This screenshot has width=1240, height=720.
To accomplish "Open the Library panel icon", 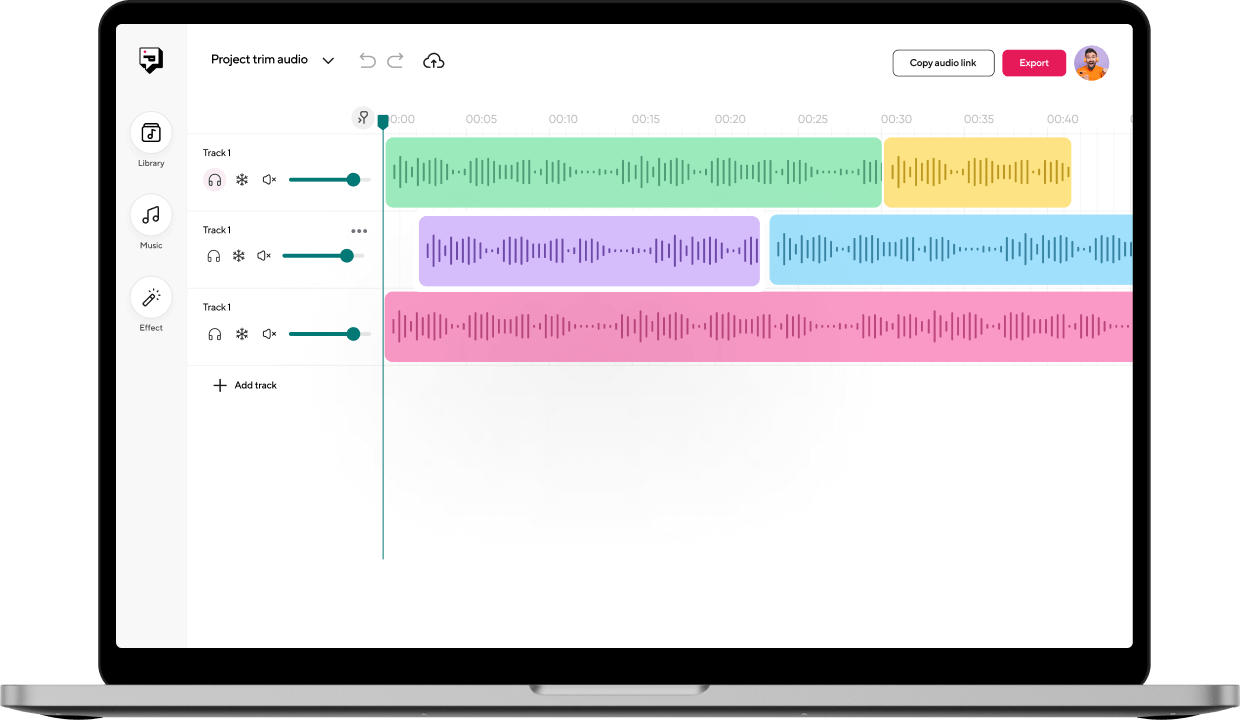I will (151, 133).
